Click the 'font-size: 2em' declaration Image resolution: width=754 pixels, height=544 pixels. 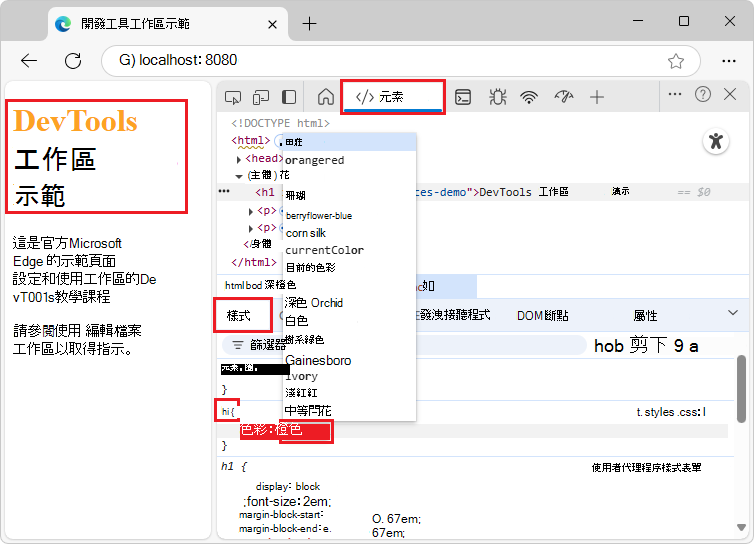coord(288,502)
